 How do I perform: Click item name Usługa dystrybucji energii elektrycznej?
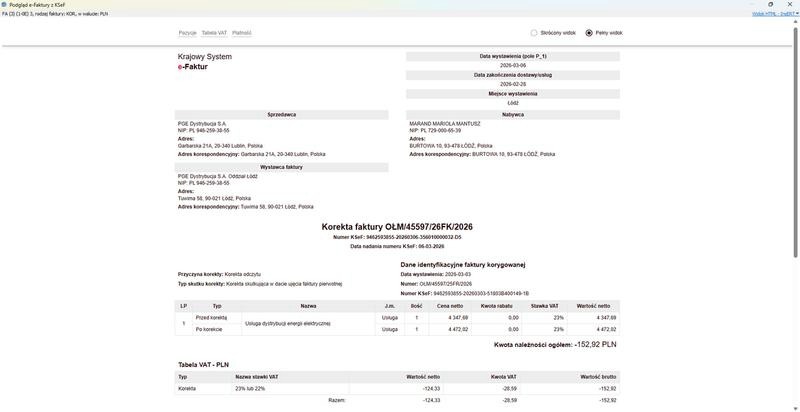click(288, 323)
